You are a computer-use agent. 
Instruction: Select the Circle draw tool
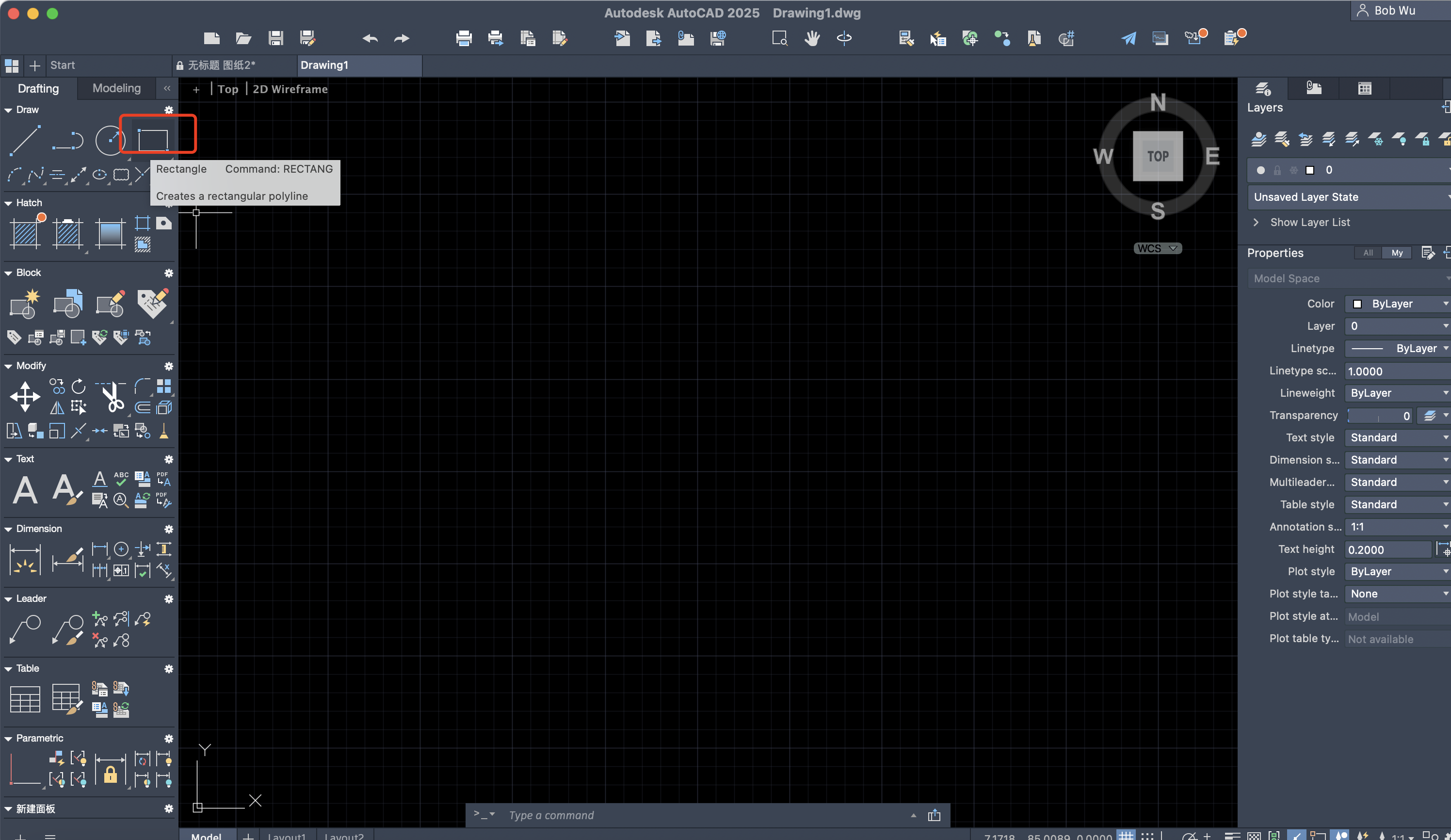[110, 140]
